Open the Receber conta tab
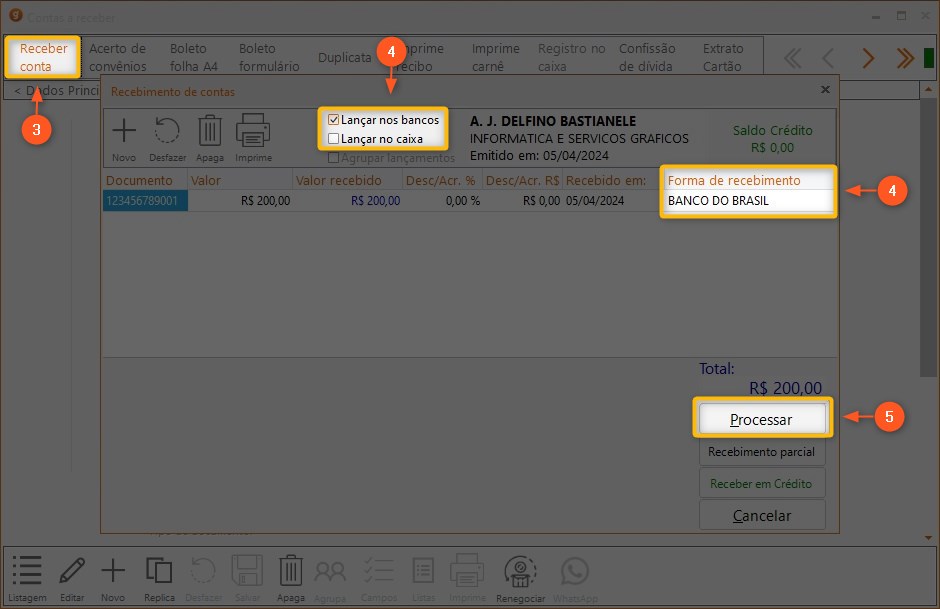This screenshot has width=940, height=609. click(43, 58)
